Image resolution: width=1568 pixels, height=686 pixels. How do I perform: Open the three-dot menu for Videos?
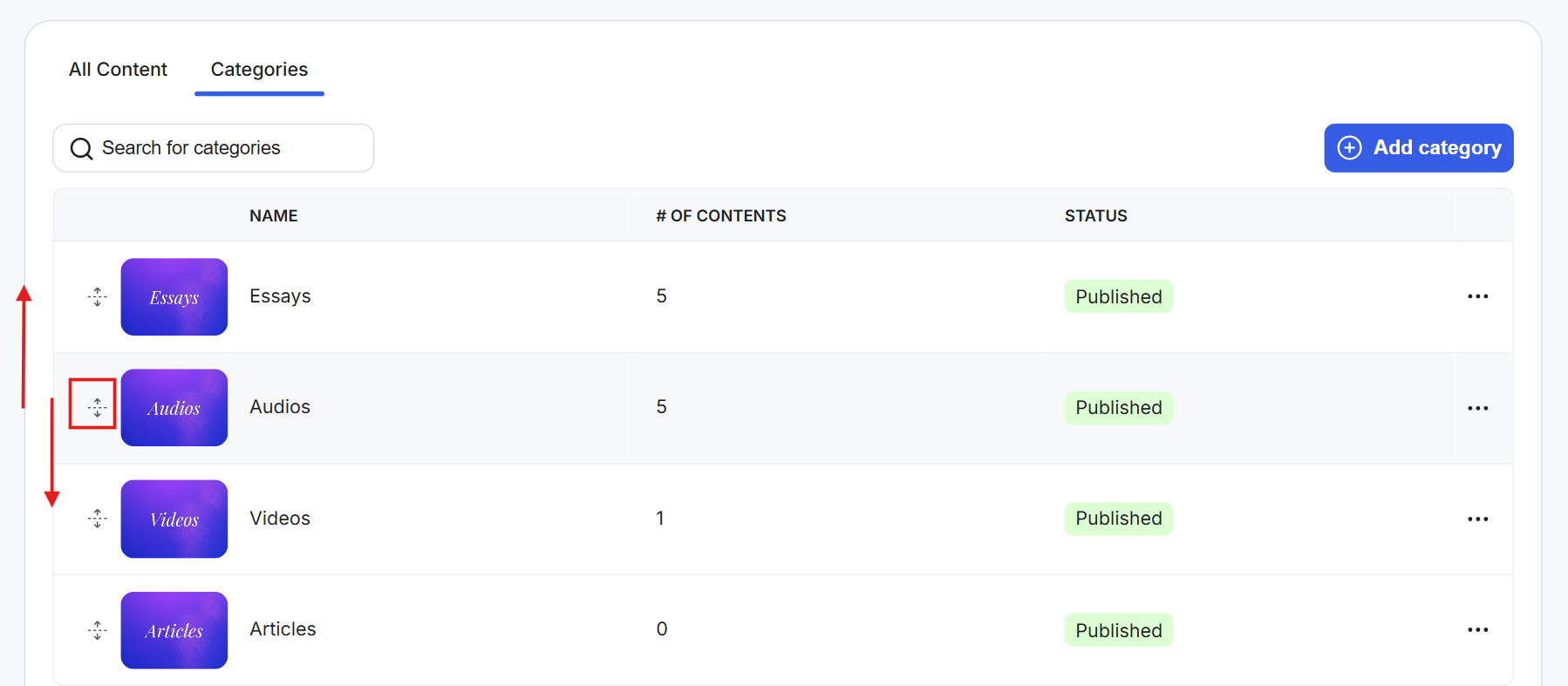point(1477,519)
